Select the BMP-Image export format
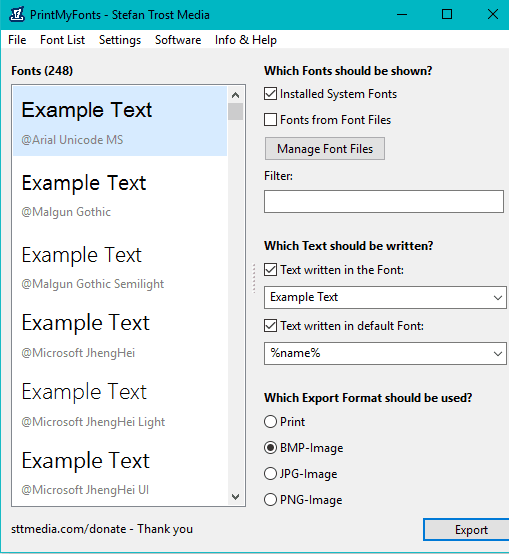This screenshot has height=554, width=509. 270,448
